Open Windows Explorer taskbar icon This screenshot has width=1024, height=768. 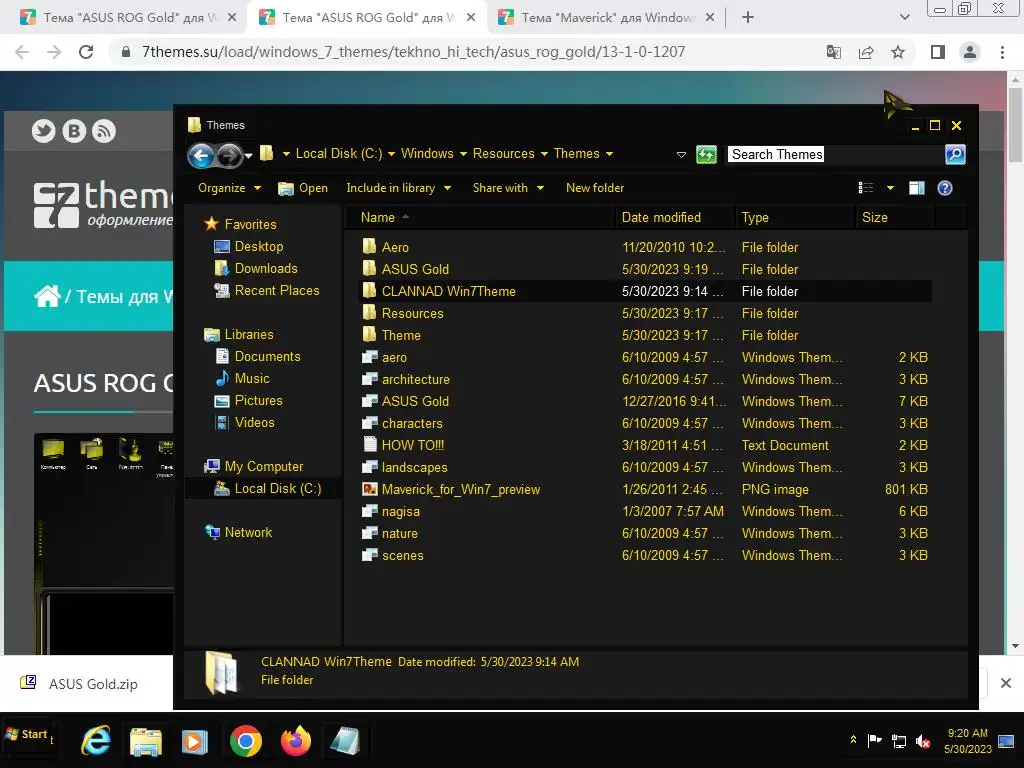[146, 741]
